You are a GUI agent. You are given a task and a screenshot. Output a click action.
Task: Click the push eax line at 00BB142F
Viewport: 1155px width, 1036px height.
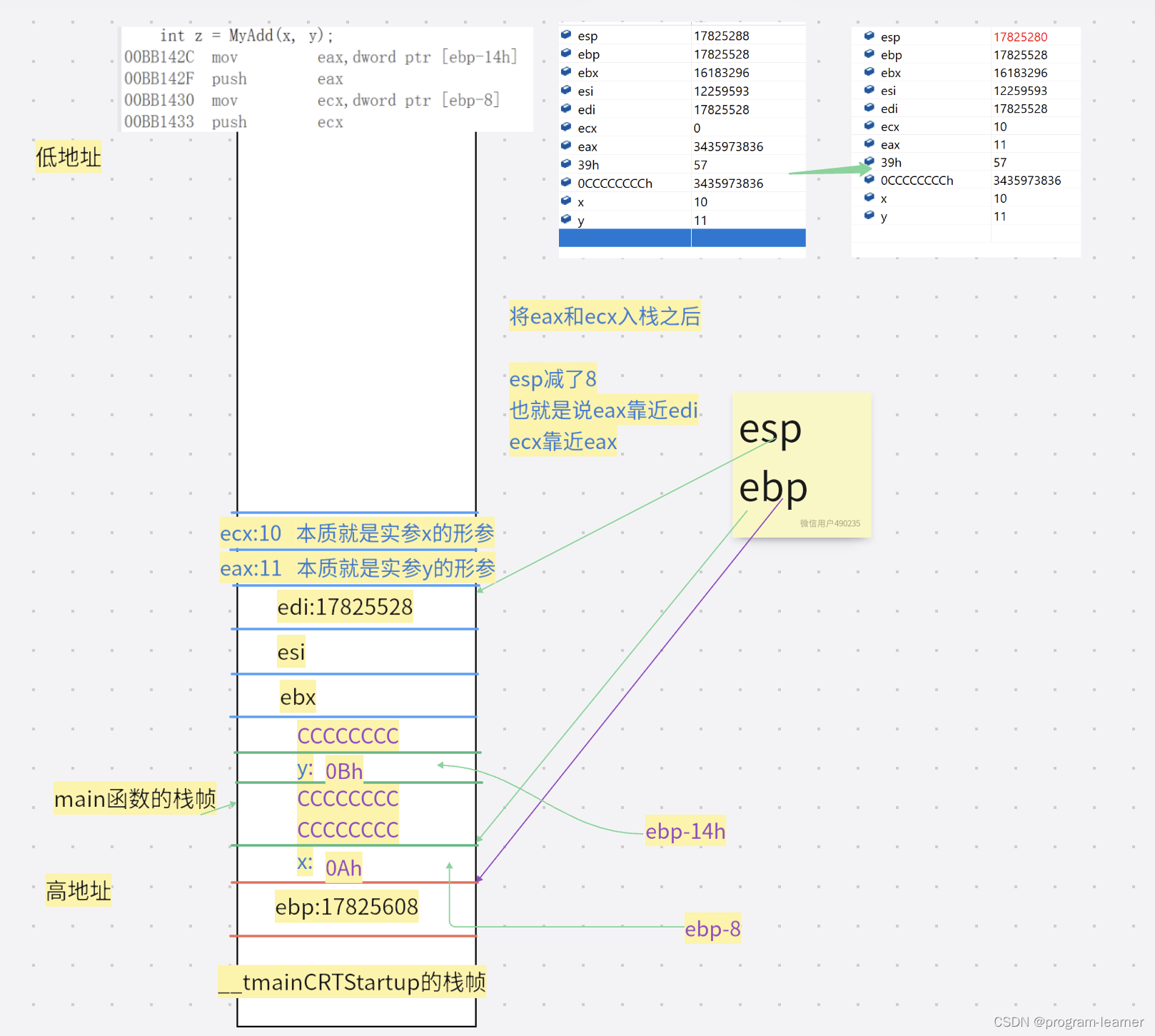click(x=233, y=79)
